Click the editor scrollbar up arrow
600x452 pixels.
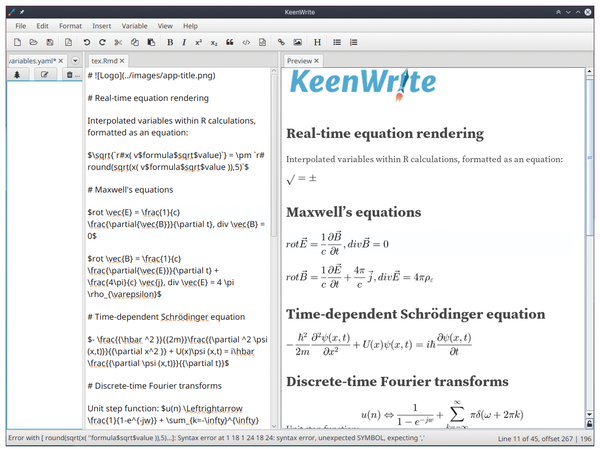[x=274, y=71]
